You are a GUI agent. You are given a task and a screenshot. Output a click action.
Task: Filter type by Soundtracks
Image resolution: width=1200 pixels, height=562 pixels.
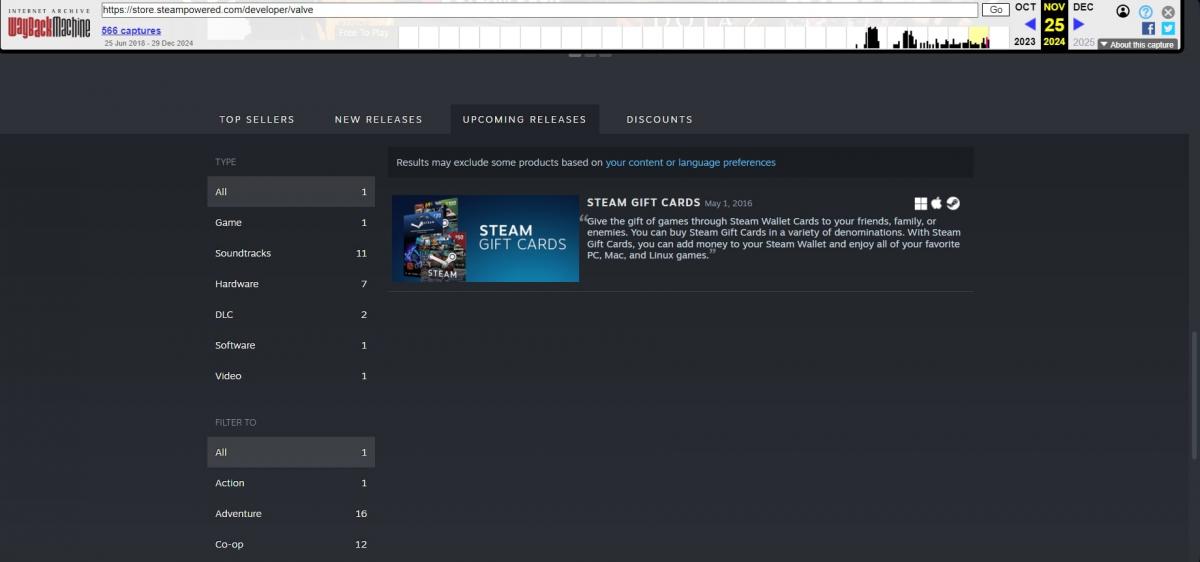click(291, 254)
